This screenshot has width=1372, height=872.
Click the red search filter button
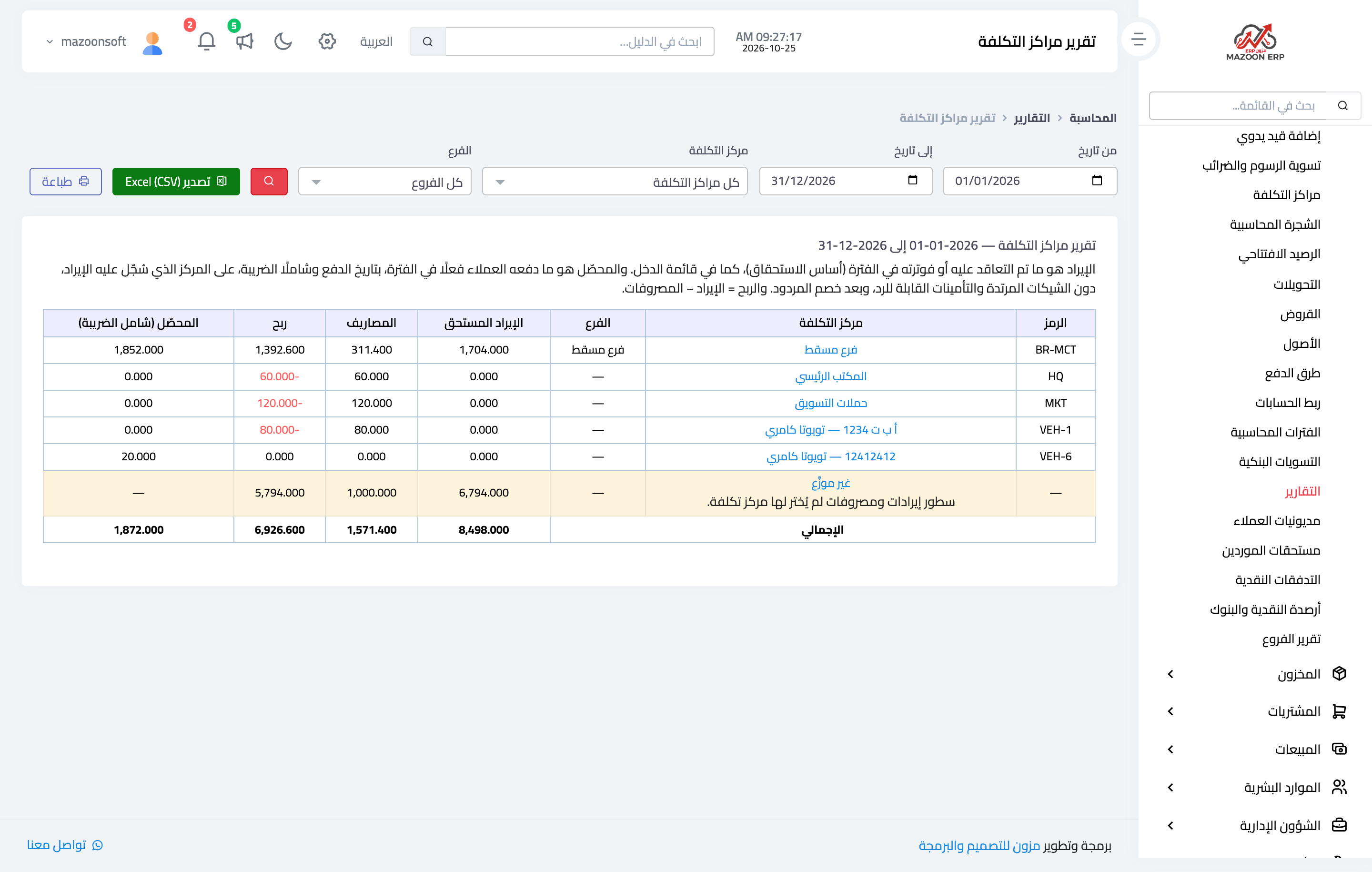pyautogui.click(x=269, y=181)
